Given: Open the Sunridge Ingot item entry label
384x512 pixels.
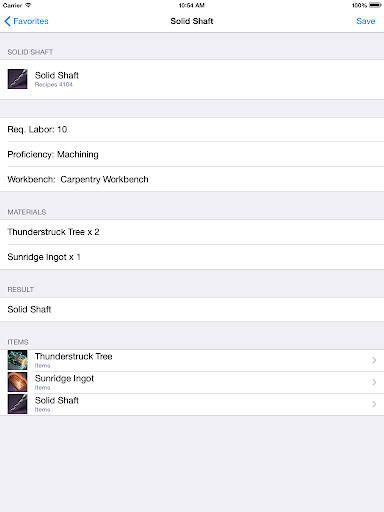Looking at the screenshot, I should (64, 379).
